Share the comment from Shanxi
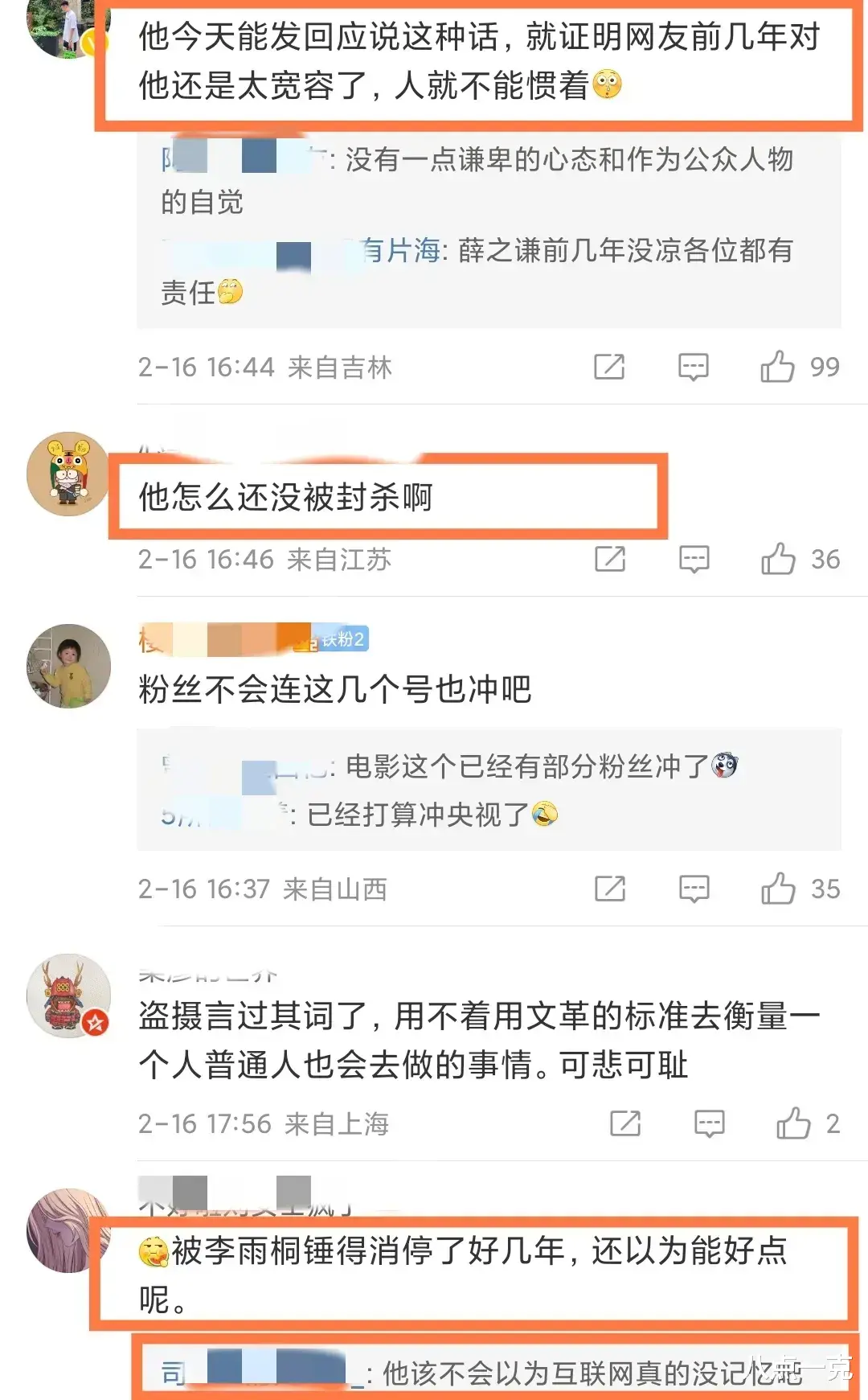 610,889
